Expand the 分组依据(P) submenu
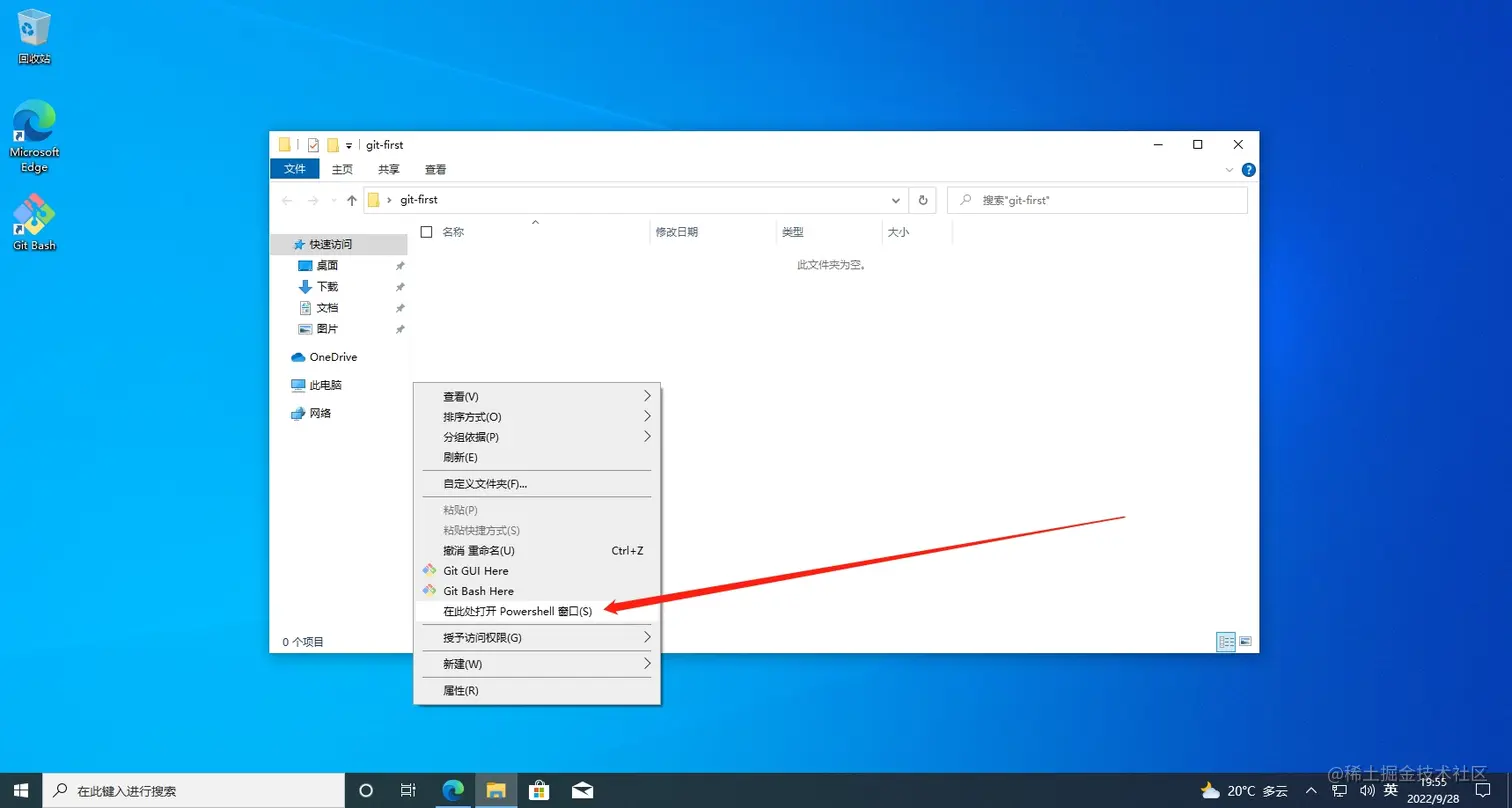This screenshot has height=808, width=1512. tap(537, 437)
